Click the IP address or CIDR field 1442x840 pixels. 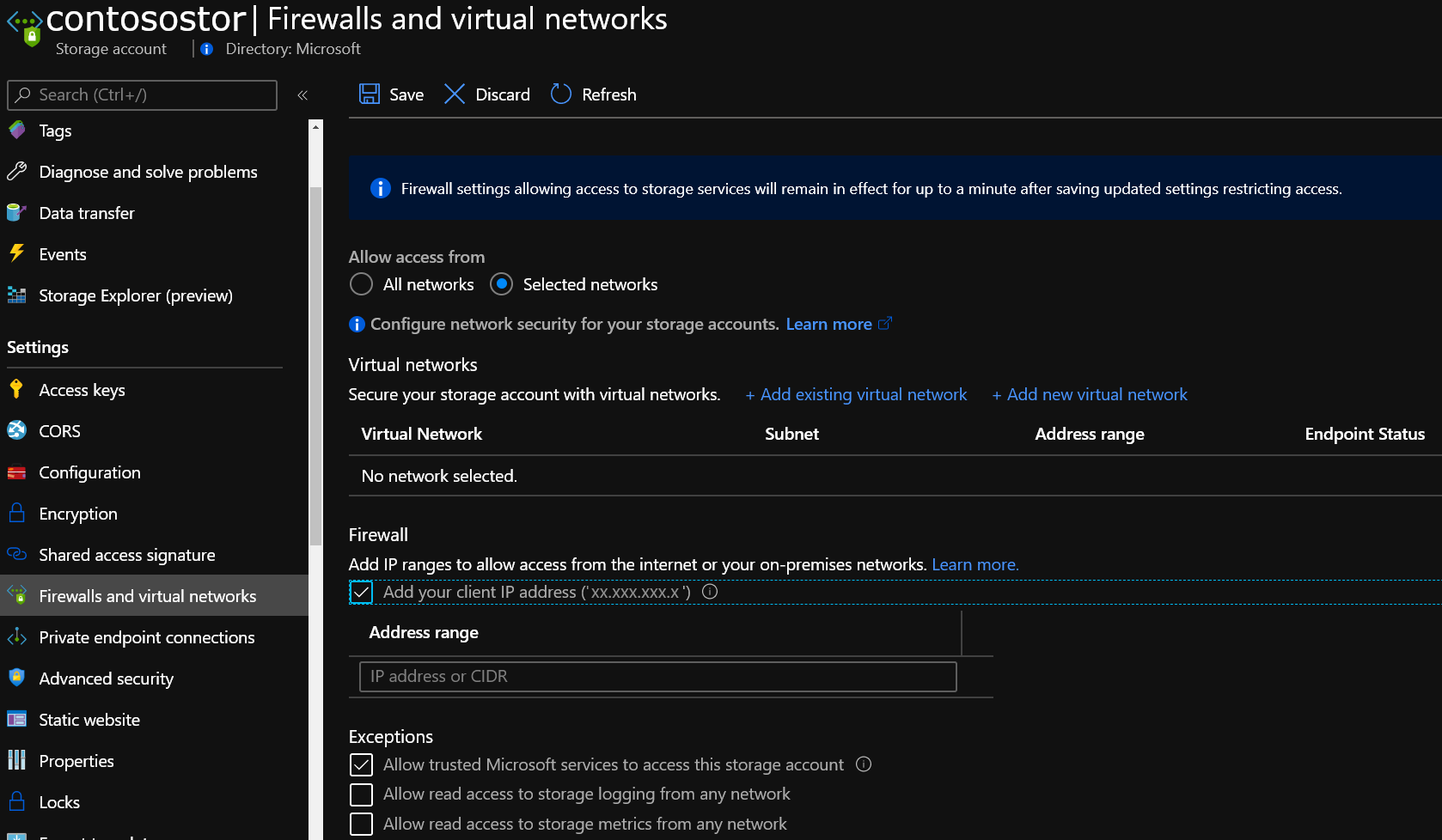point(657,676)
